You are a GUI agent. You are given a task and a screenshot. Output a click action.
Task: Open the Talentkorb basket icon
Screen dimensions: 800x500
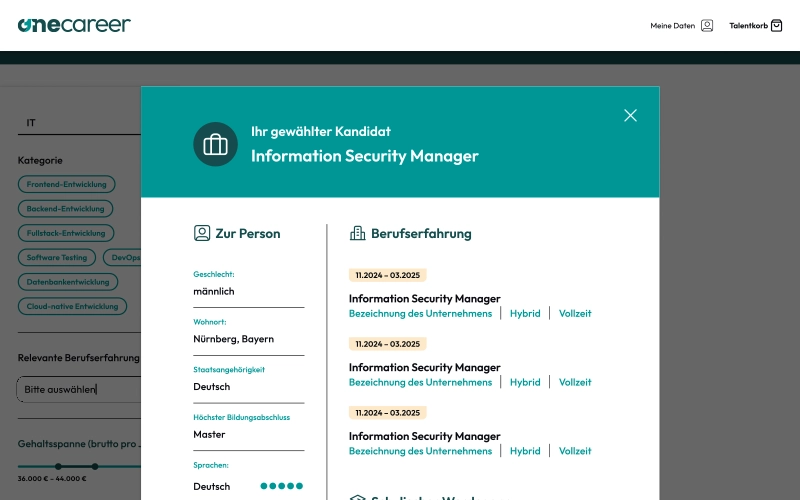776,26
